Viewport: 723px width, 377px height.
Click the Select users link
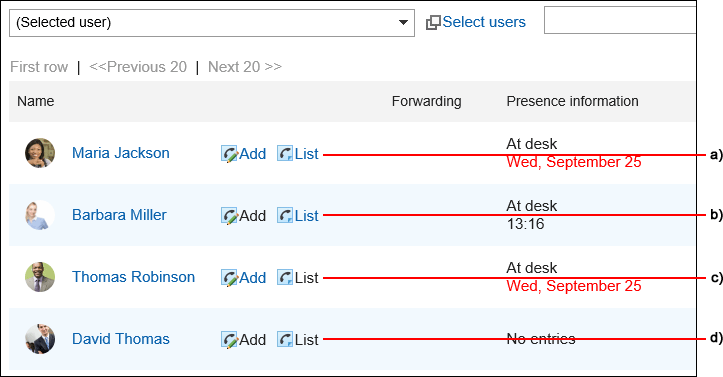click(x=484, y=22)
